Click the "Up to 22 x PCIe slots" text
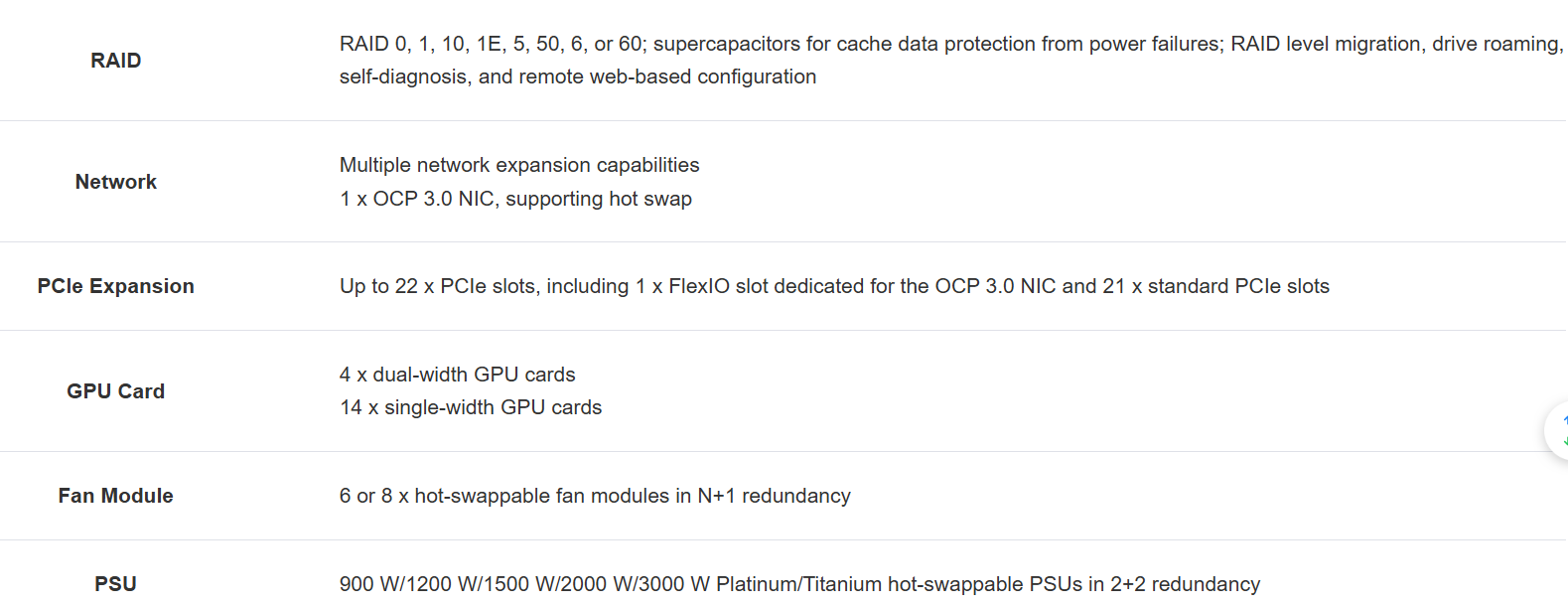Image resolution: width=1568 pixels, height=606 pixels. tap(438, 286)
